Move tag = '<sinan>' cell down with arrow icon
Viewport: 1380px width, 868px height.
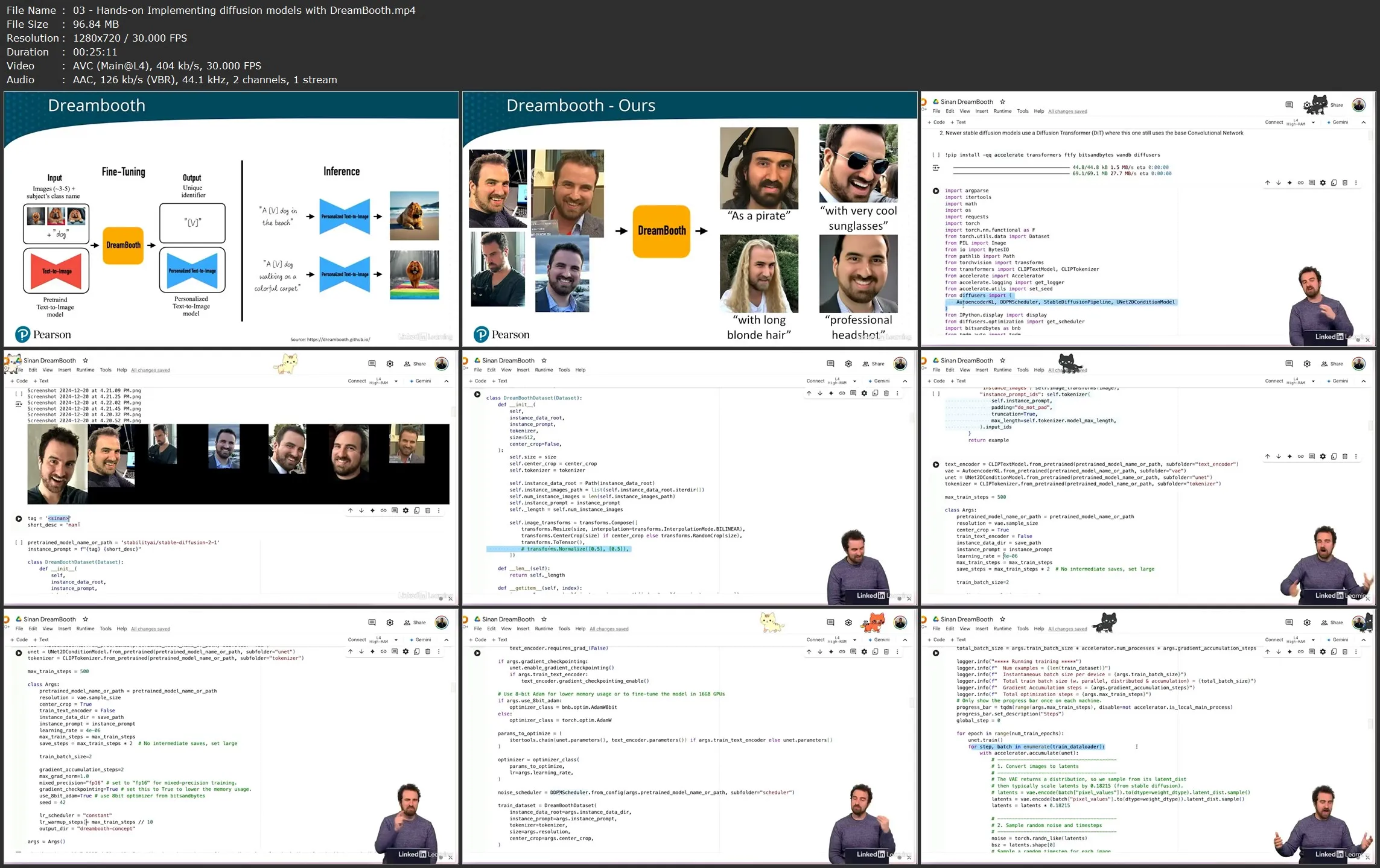click(x=361, y=510)
